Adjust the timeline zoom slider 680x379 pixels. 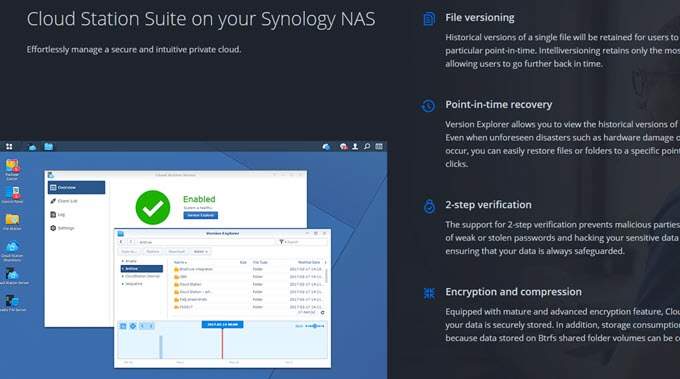315,326
